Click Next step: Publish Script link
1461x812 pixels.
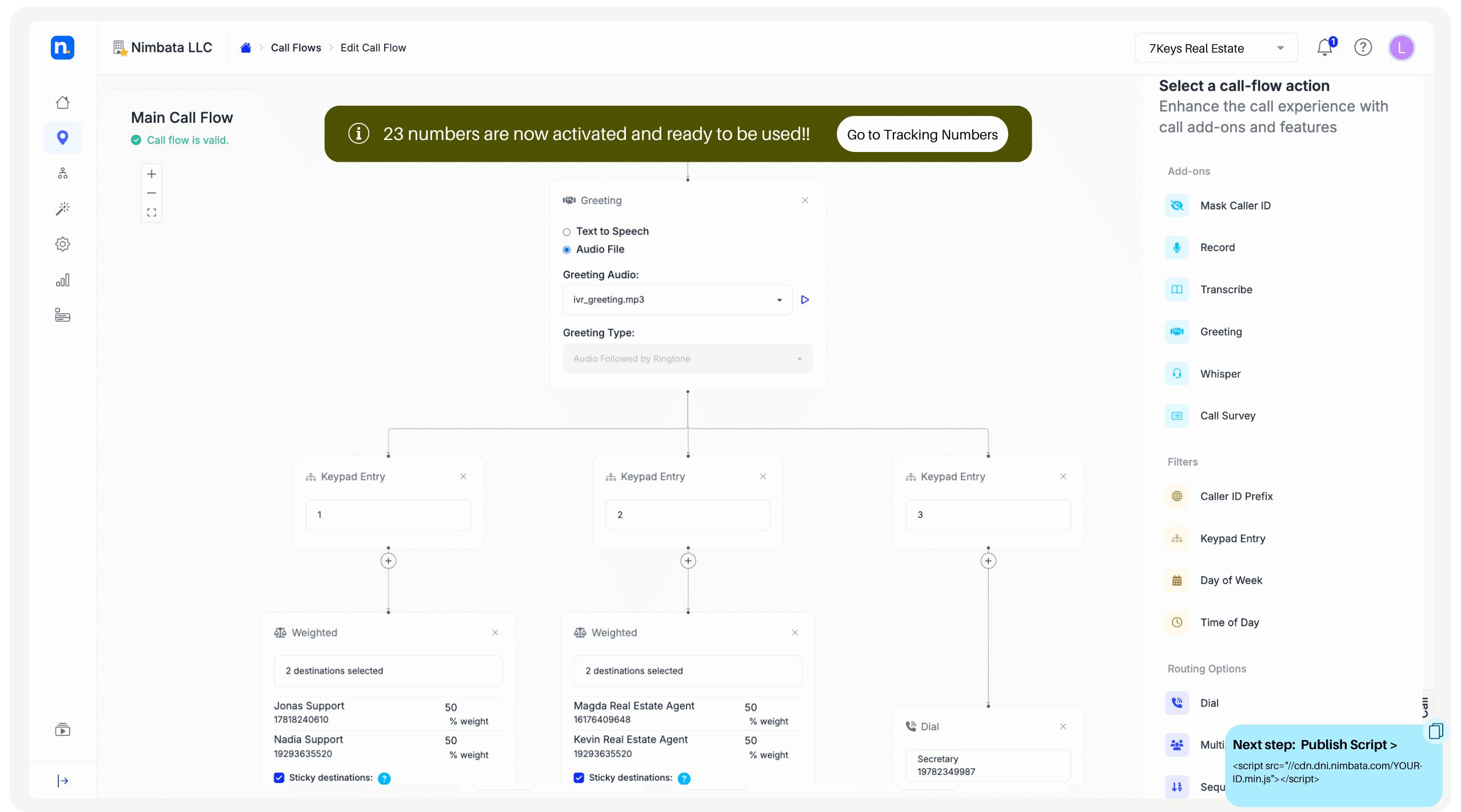(x=1315, y=745)
